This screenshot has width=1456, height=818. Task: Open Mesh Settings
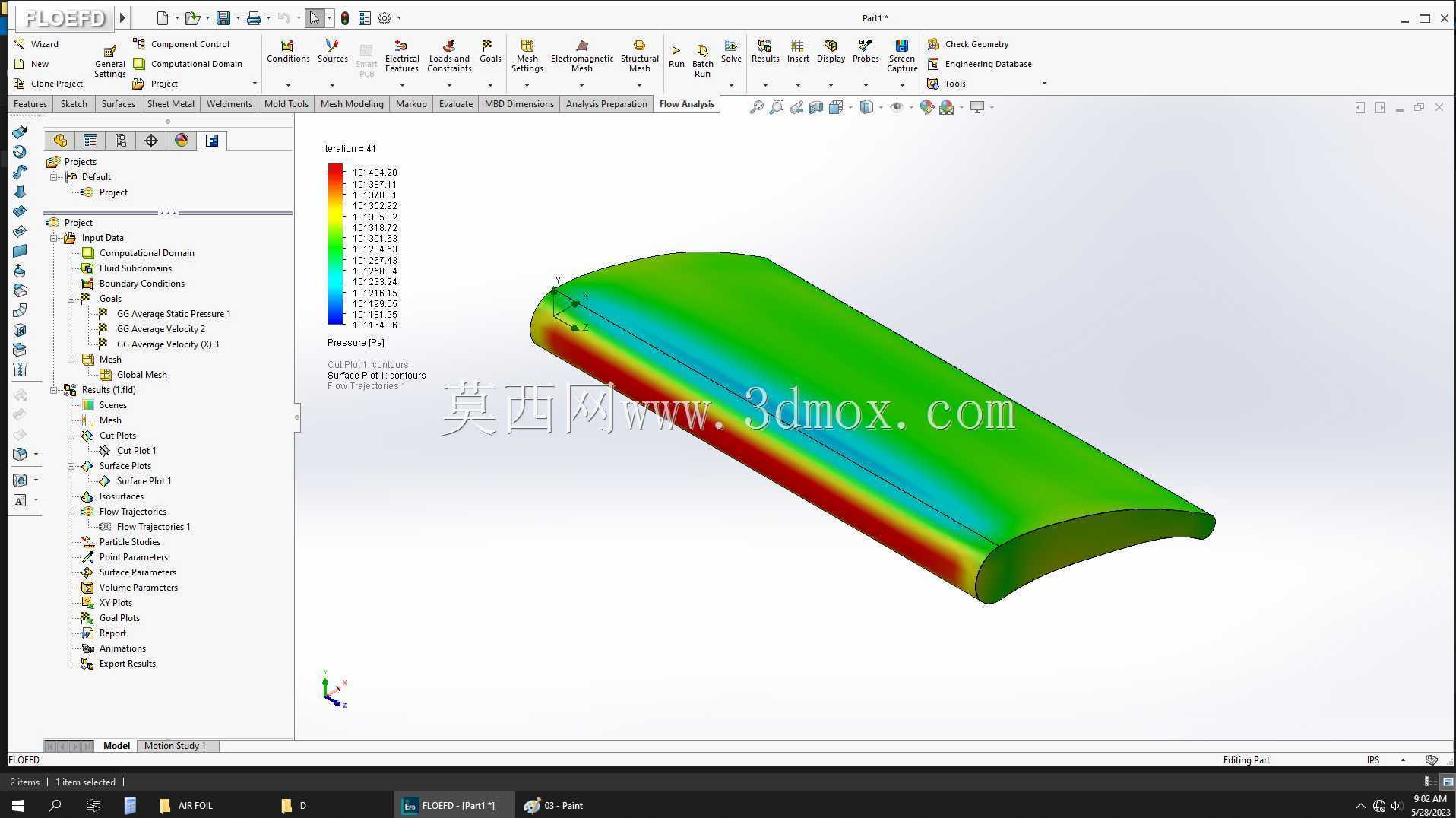click(527, 56)
